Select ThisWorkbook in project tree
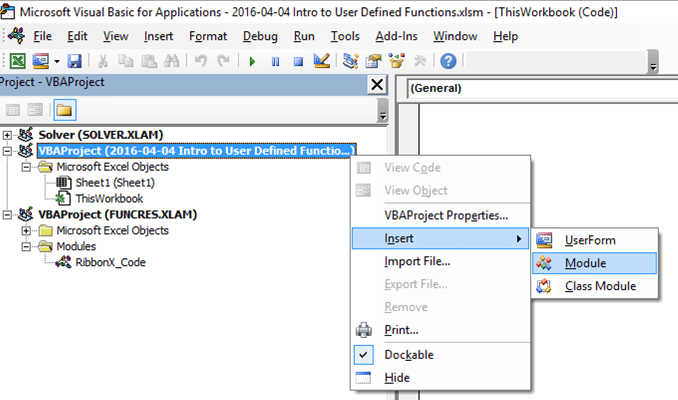Image resolution: width=678 pixels, height=400 pixels. point(109,198)
